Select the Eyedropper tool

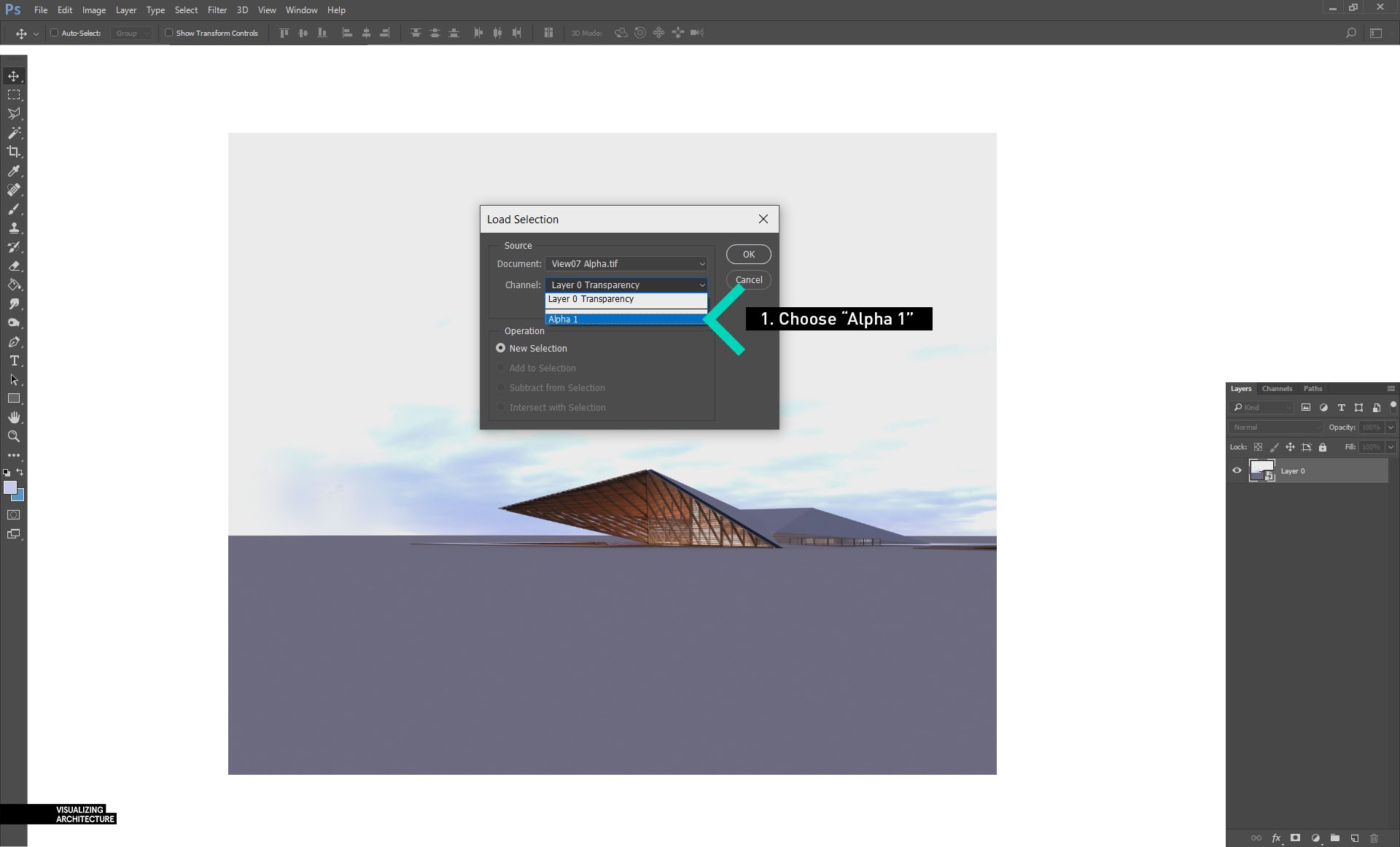pyautogui.click(x=14, y=171)
